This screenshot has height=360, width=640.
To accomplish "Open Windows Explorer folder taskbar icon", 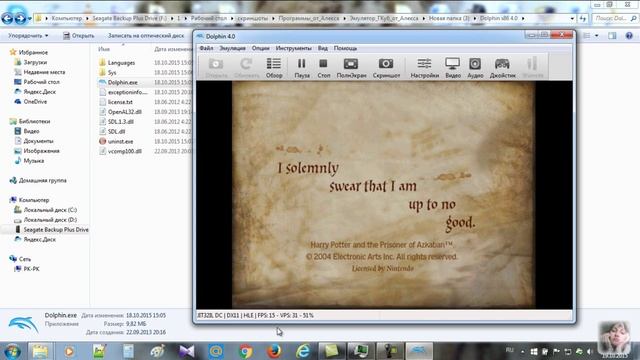I will (40, 351).
